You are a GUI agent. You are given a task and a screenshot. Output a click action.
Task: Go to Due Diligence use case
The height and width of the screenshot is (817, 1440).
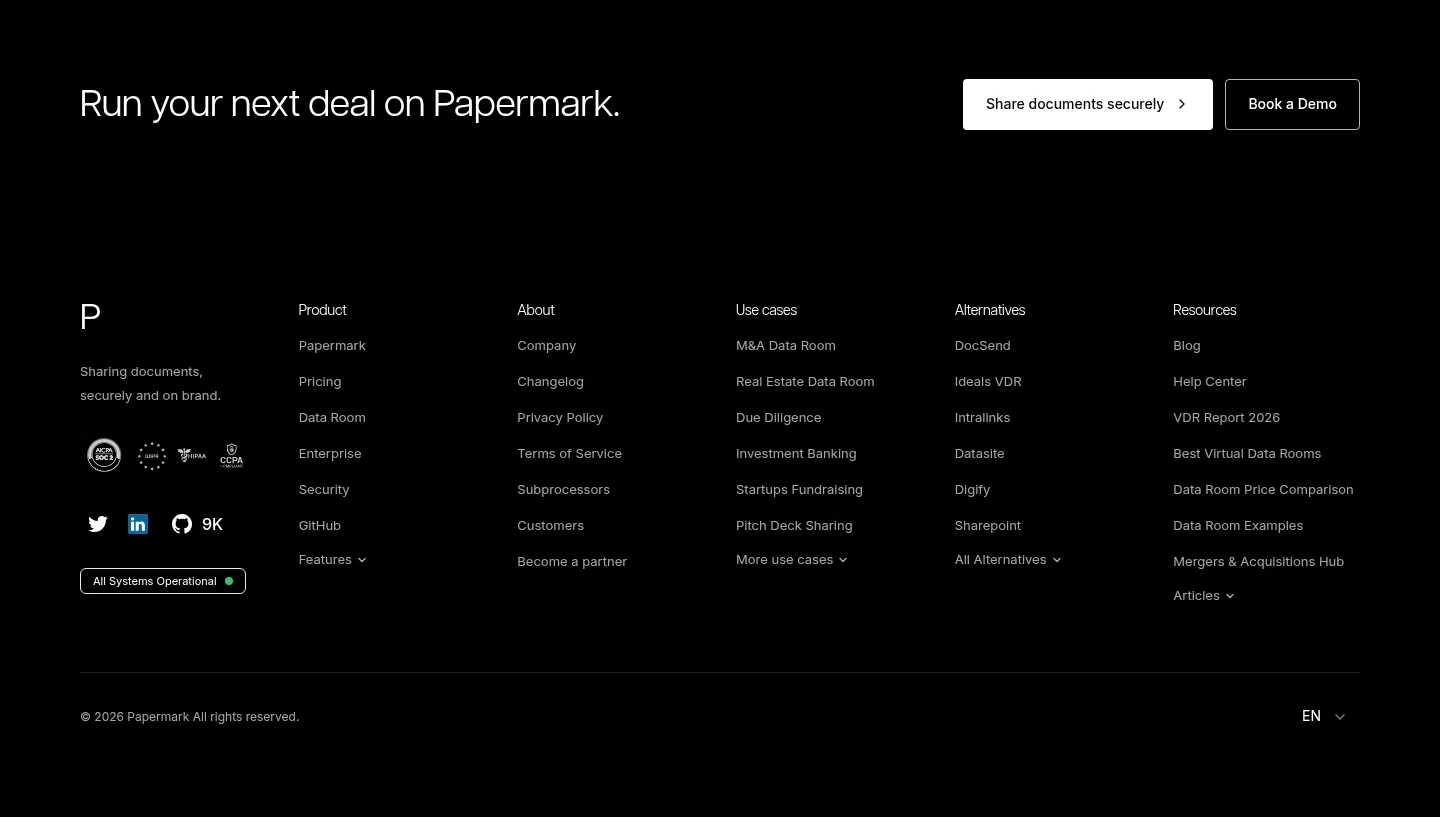pyautogui.click(x=778, y=417)
